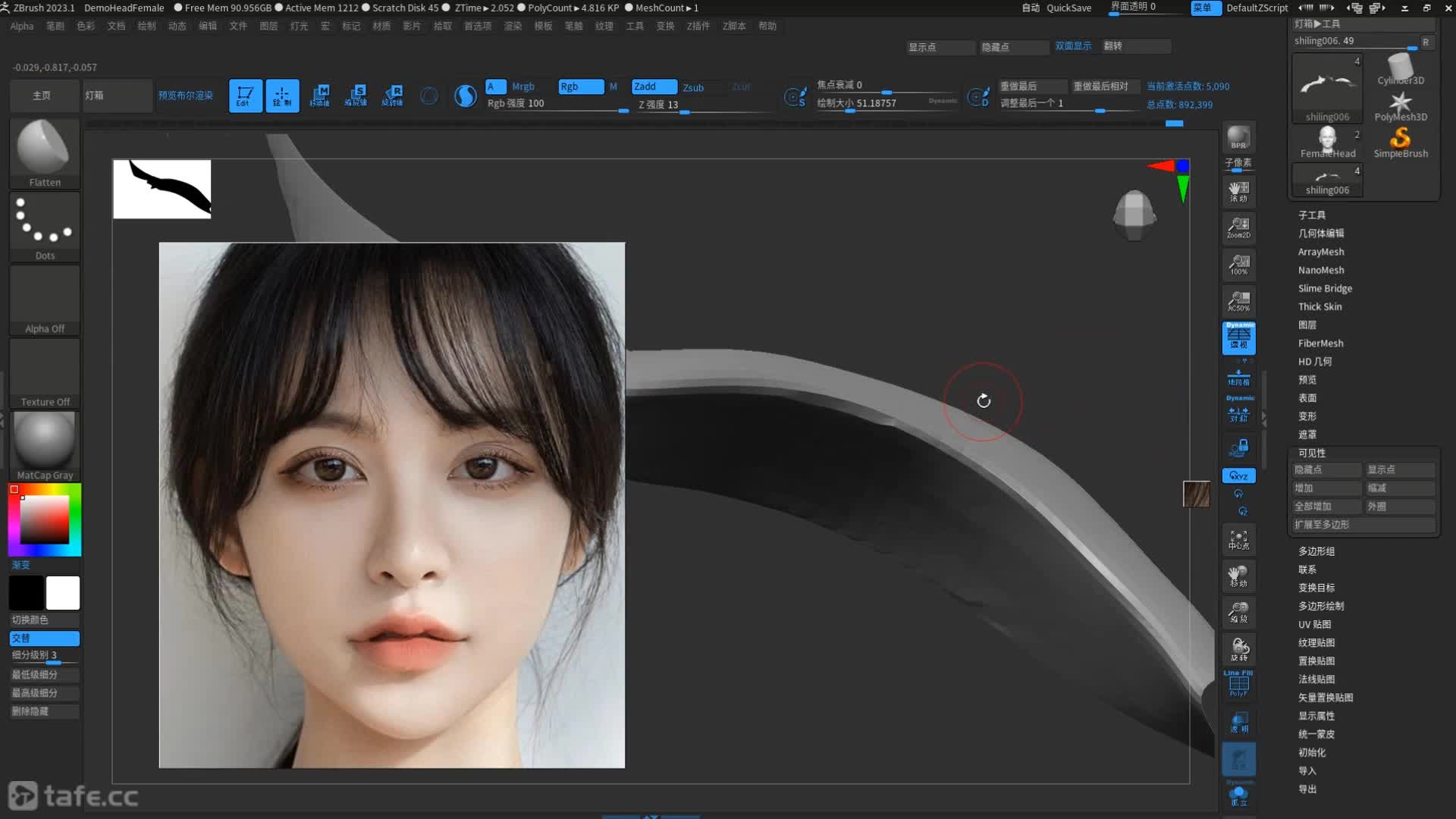Pick a color in the color picker square
The image size is (1456, 819).
(x=44, y=520)
